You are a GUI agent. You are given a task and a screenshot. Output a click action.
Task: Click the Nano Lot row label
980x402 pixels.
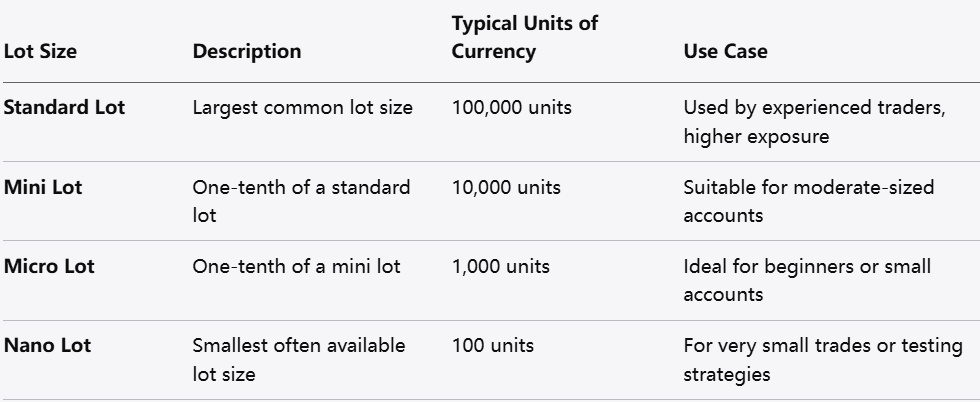coord(47,346)
